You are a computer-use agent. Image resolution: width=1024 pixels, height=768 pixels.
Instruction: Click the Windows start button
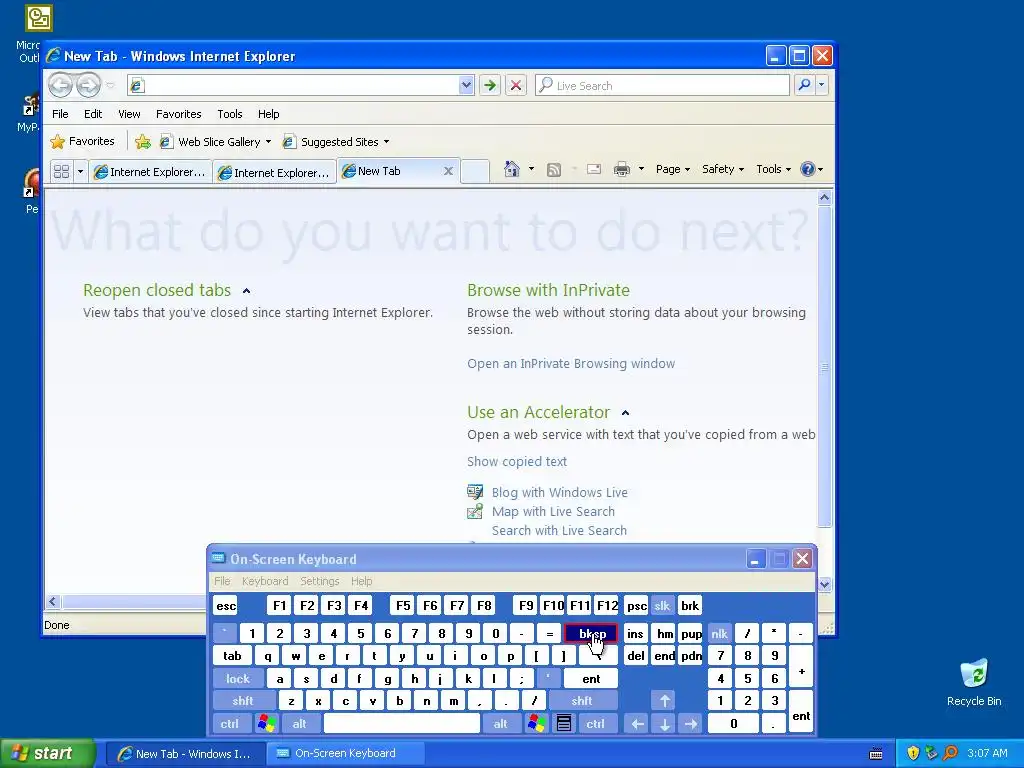(47, 753)
